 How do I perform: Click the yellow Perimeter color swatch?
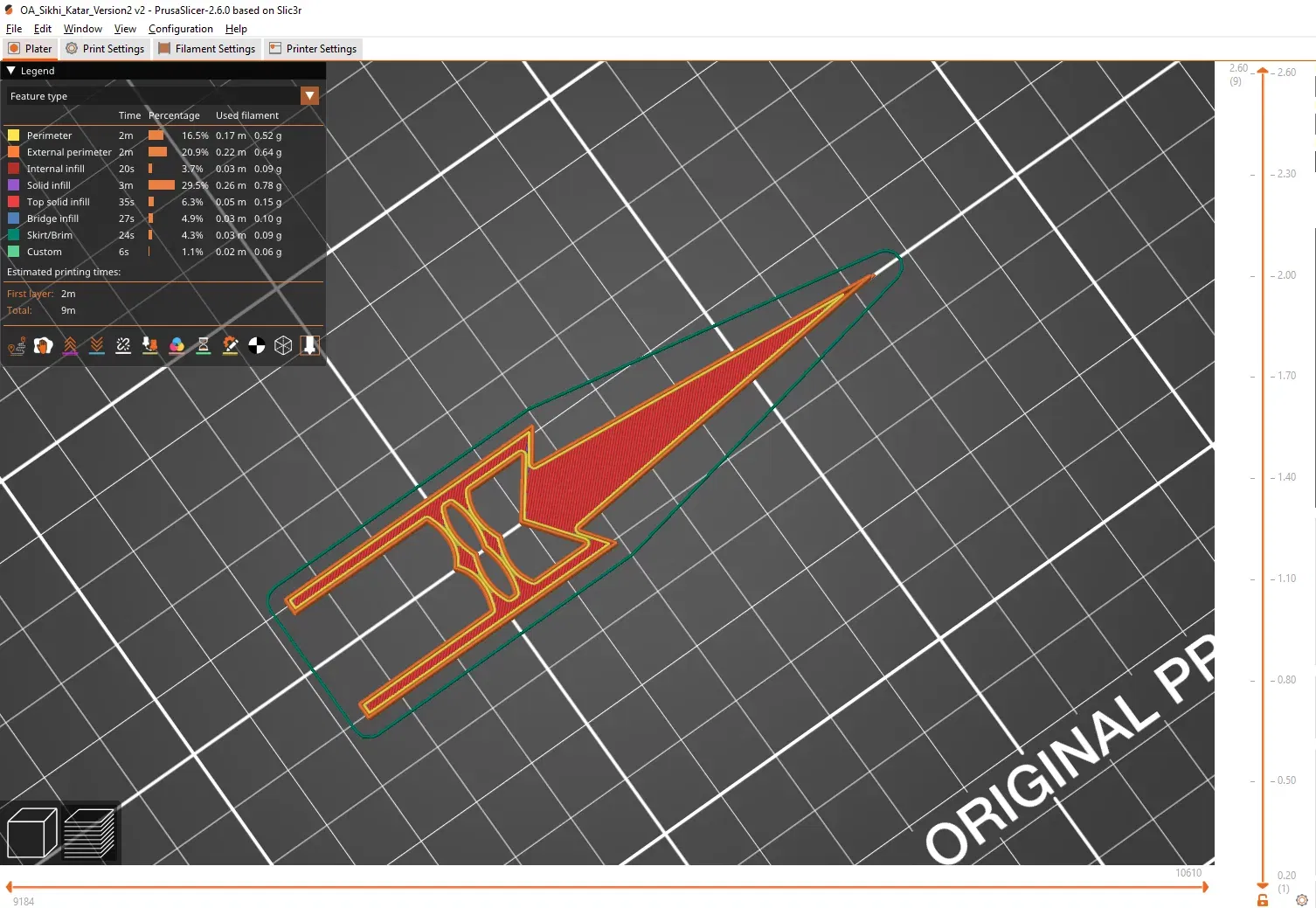[14, 135]
